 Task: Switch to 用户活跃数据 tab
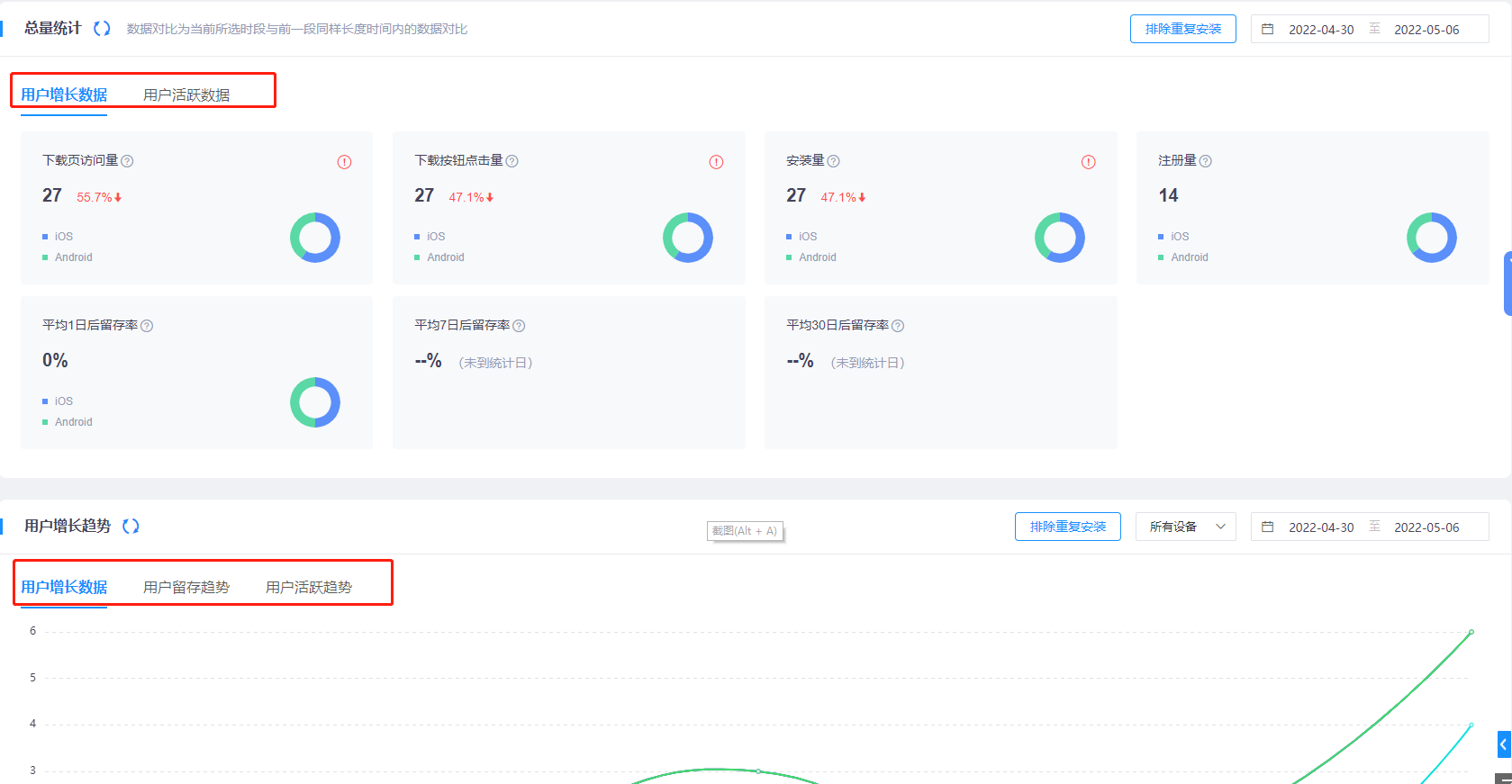(x=186, y=95)
